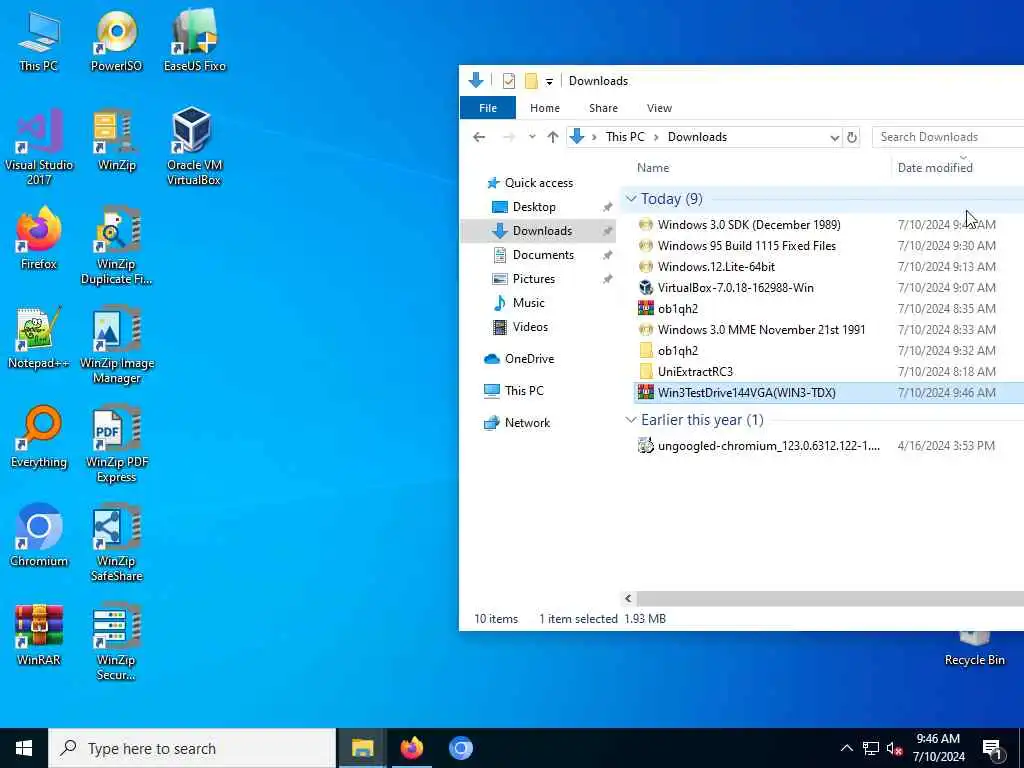Click This PC in the address breadcrumb
The width and height of the screenshot is (1024, 768).
(x=625, y=137)
